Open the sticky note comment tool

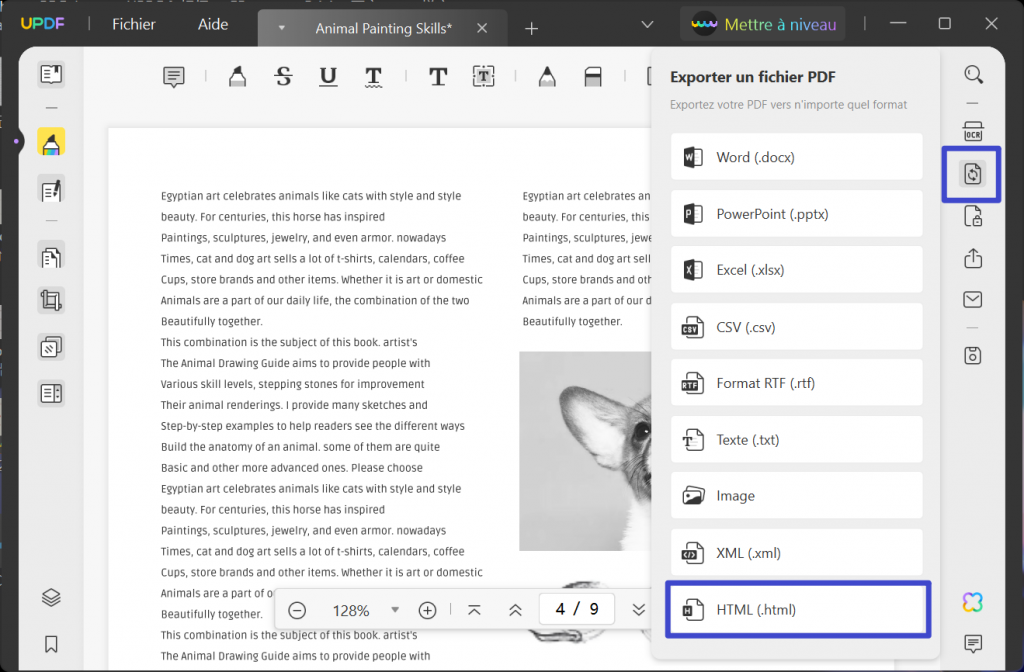click(173, 76)
